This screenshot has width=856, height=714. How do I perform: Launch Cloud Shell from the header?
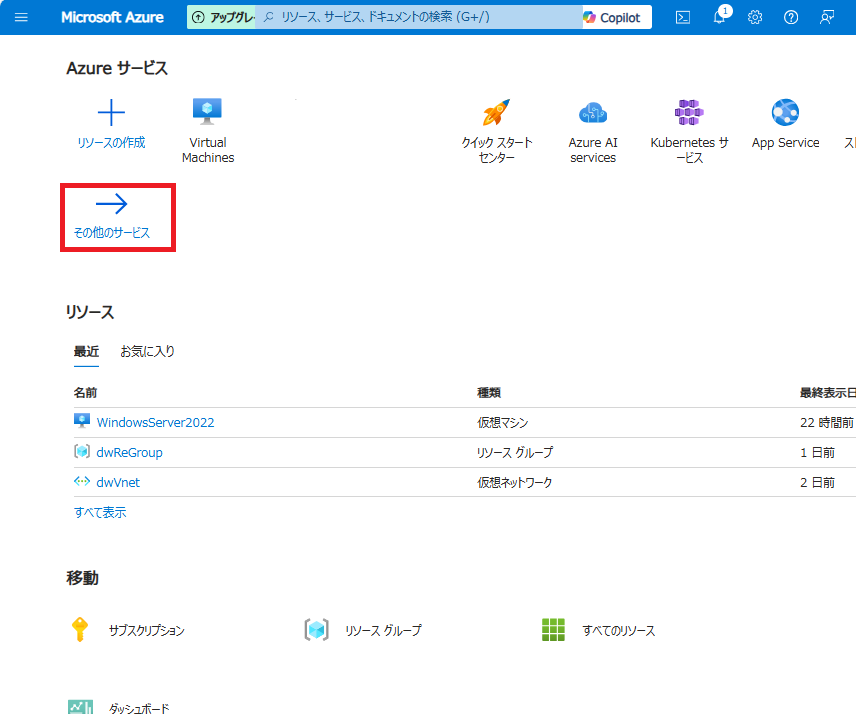[683, 17]
